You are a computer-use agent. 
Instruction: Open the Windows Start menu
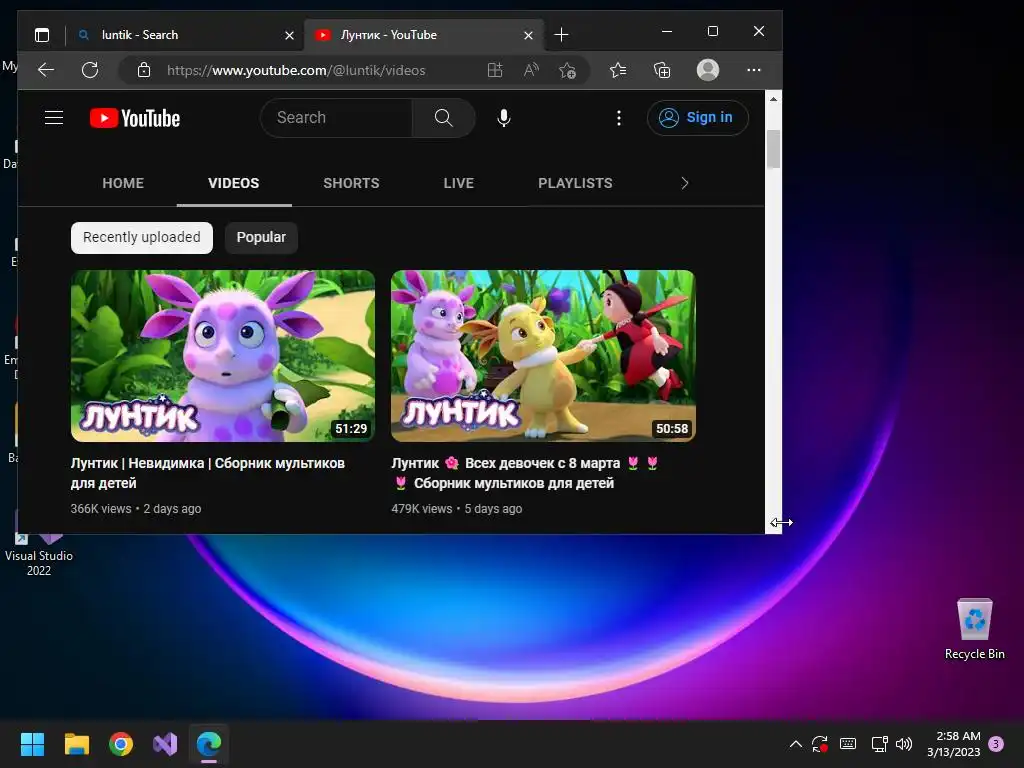(32, 744)
